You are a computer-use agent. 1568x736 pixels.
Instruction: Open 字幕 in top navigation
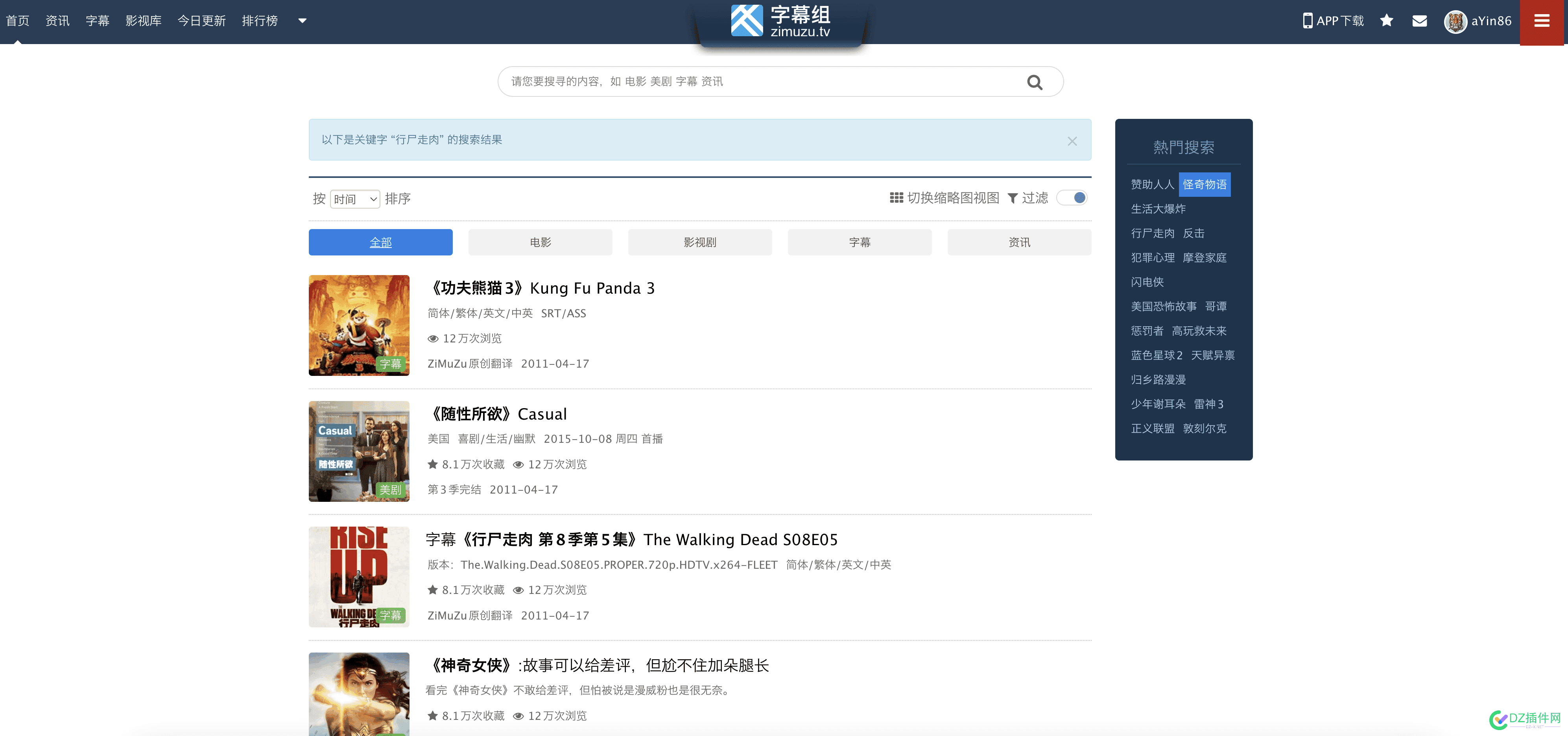pos(98,21)
